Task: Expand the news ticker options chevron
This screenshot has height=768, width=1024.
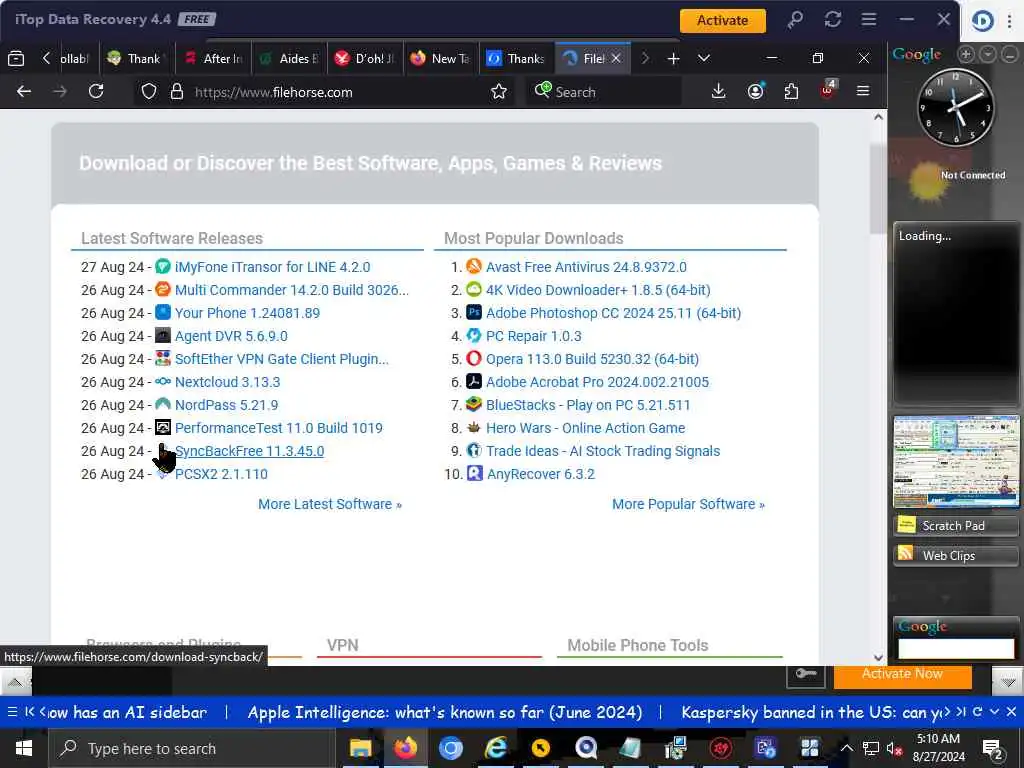Action: [994, 712]
